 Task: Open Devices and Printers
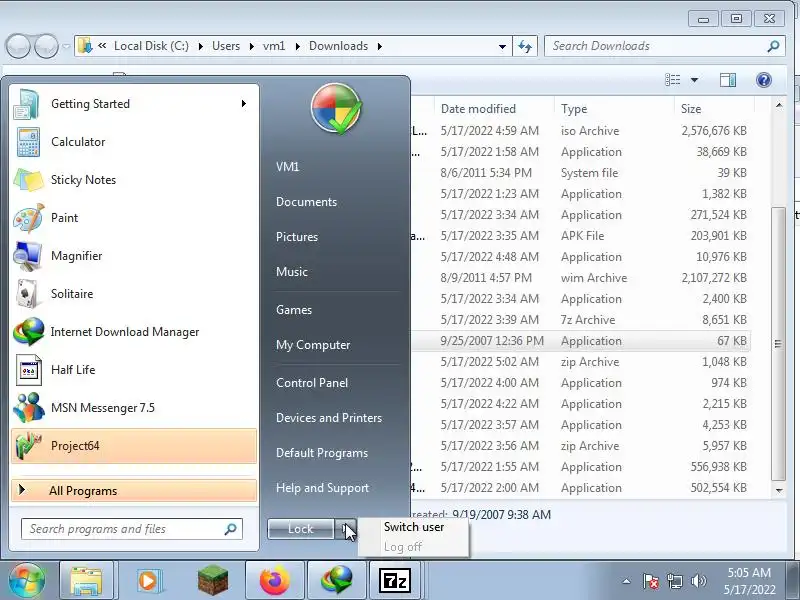click(x=329, y=418)
